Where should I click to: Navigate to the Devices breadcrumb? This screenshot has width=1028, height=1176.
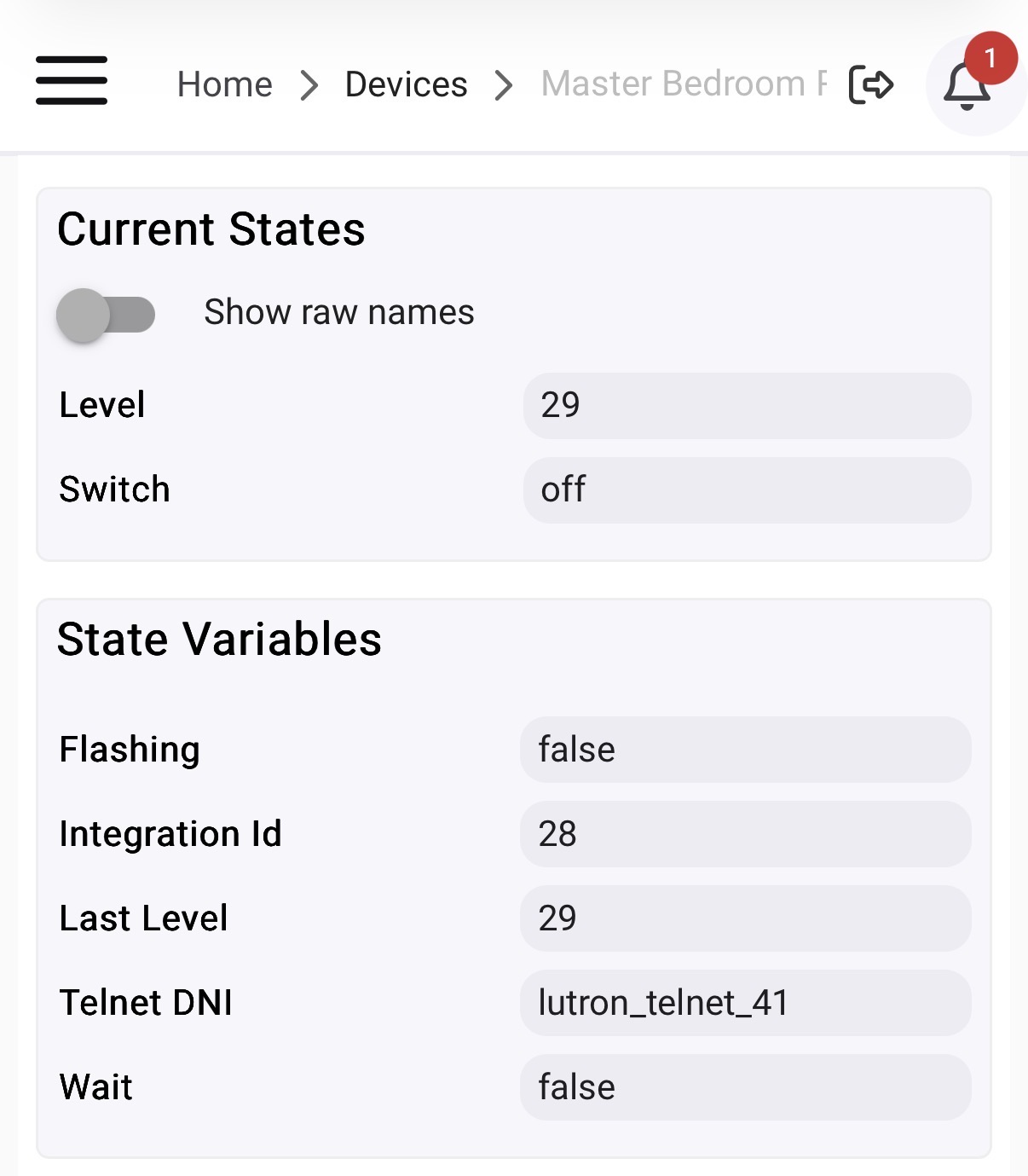(406, 84)
